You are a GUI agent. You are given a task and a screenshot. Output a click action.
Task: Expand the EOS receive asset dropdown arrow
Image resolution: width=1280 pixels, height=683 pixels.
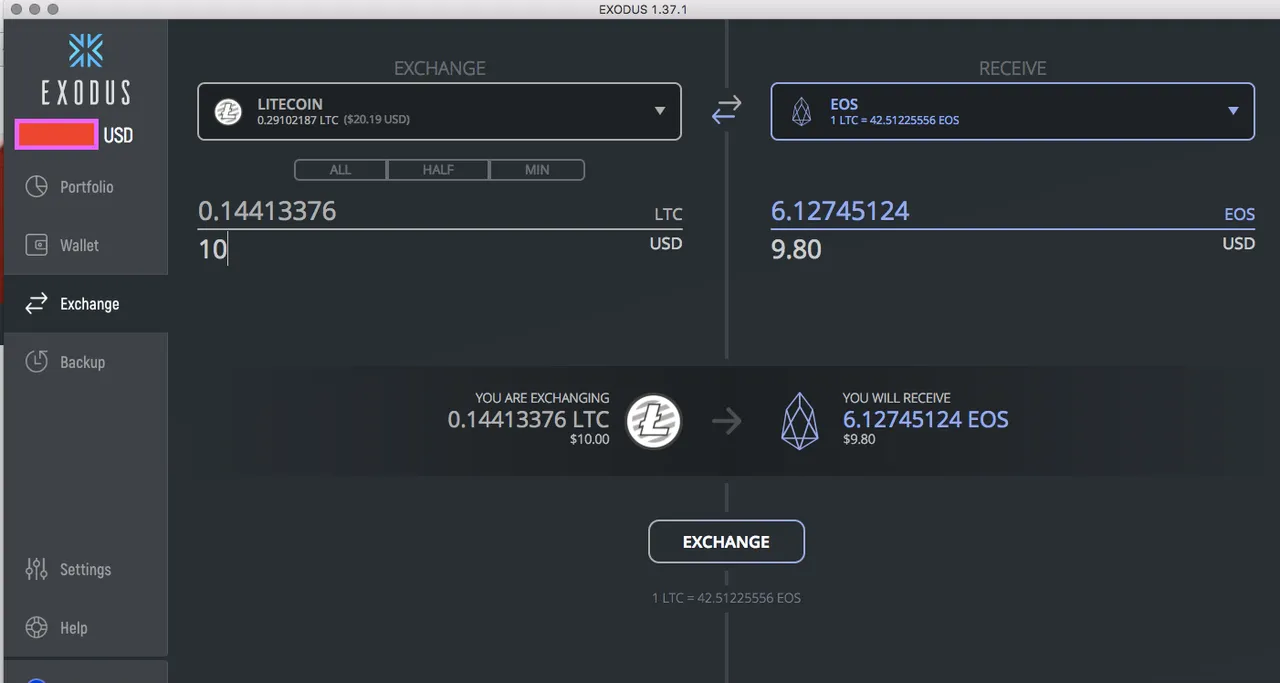(1233, 111)
